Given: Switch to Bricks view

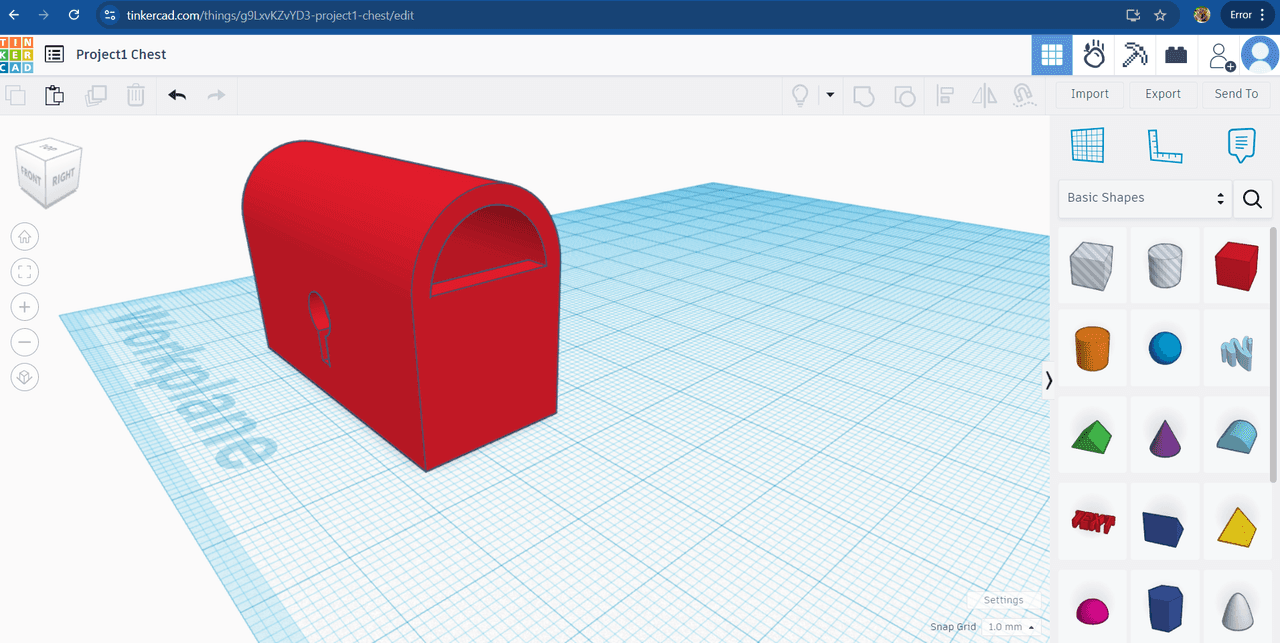Looking at the screenshot, I should 1176,55.
